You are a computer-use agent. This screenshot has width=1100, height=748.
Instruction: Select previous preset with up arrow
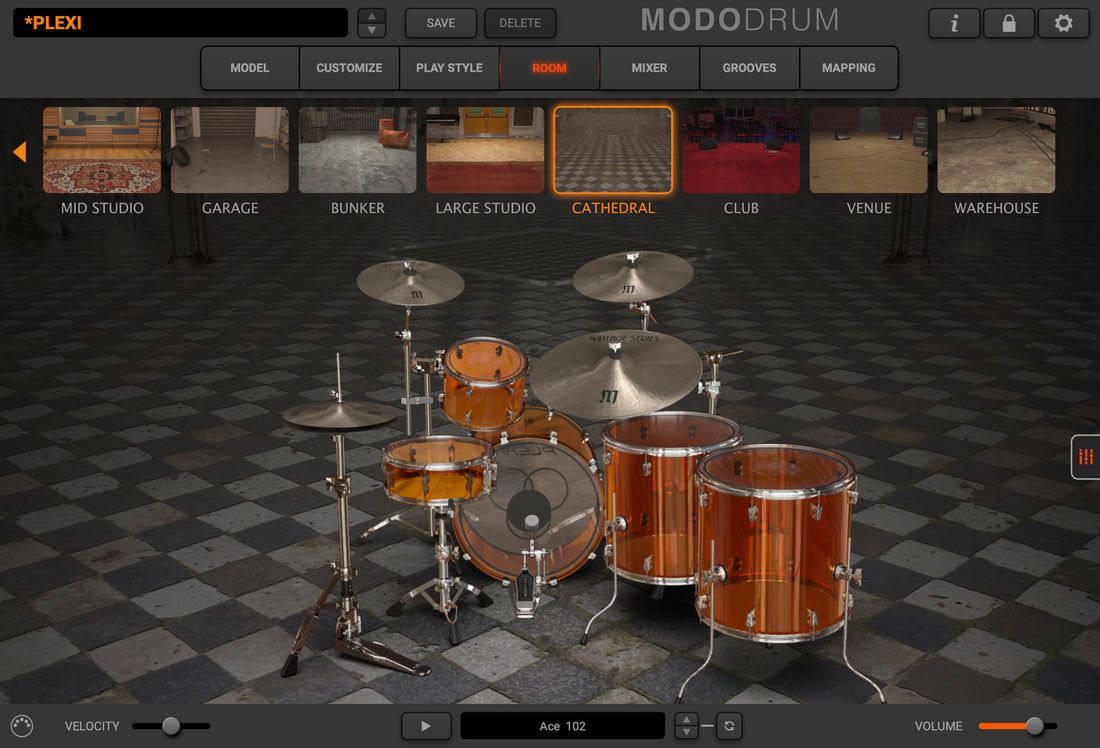click(372, 16)
